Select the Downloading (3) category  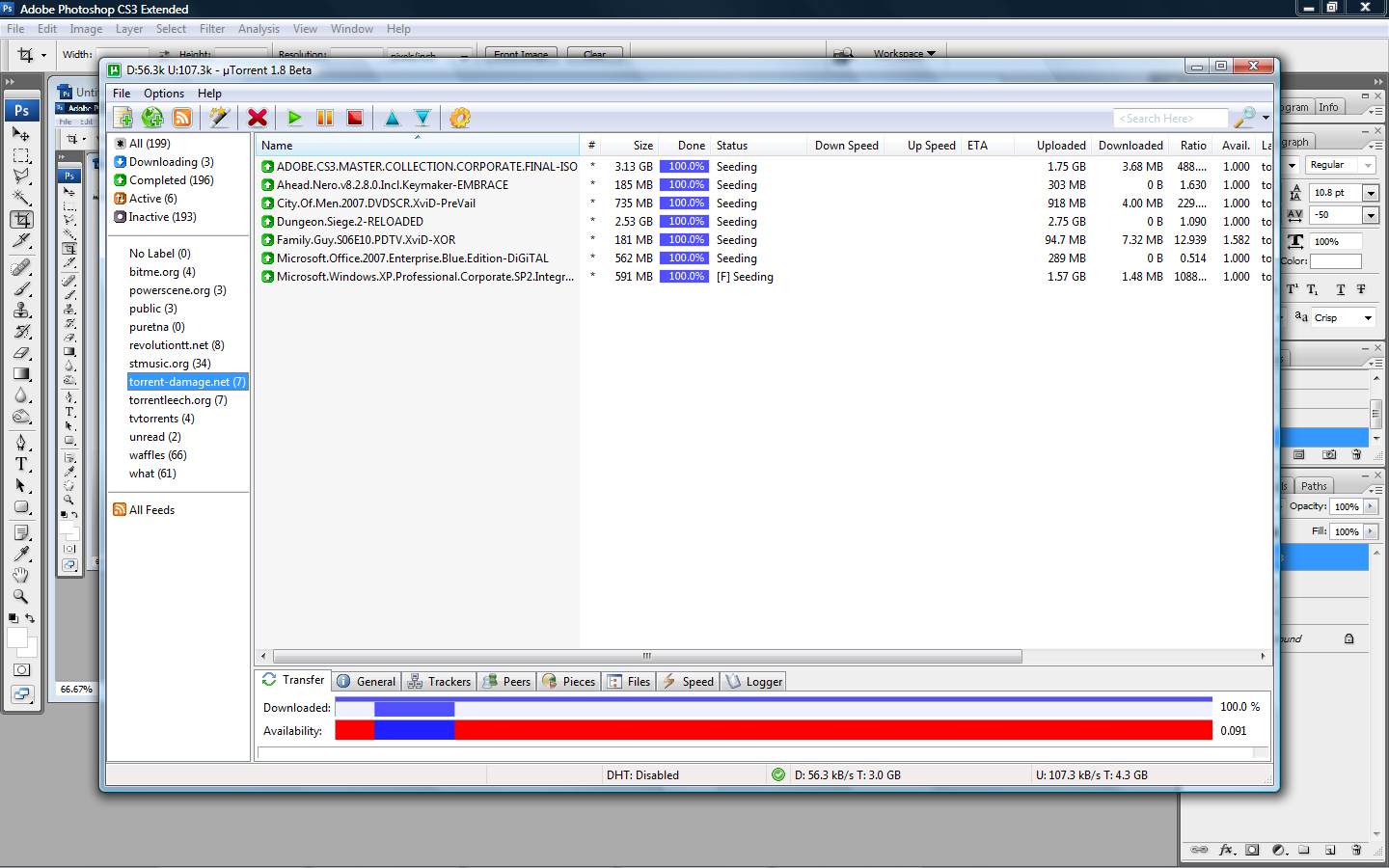click(164, 162)
